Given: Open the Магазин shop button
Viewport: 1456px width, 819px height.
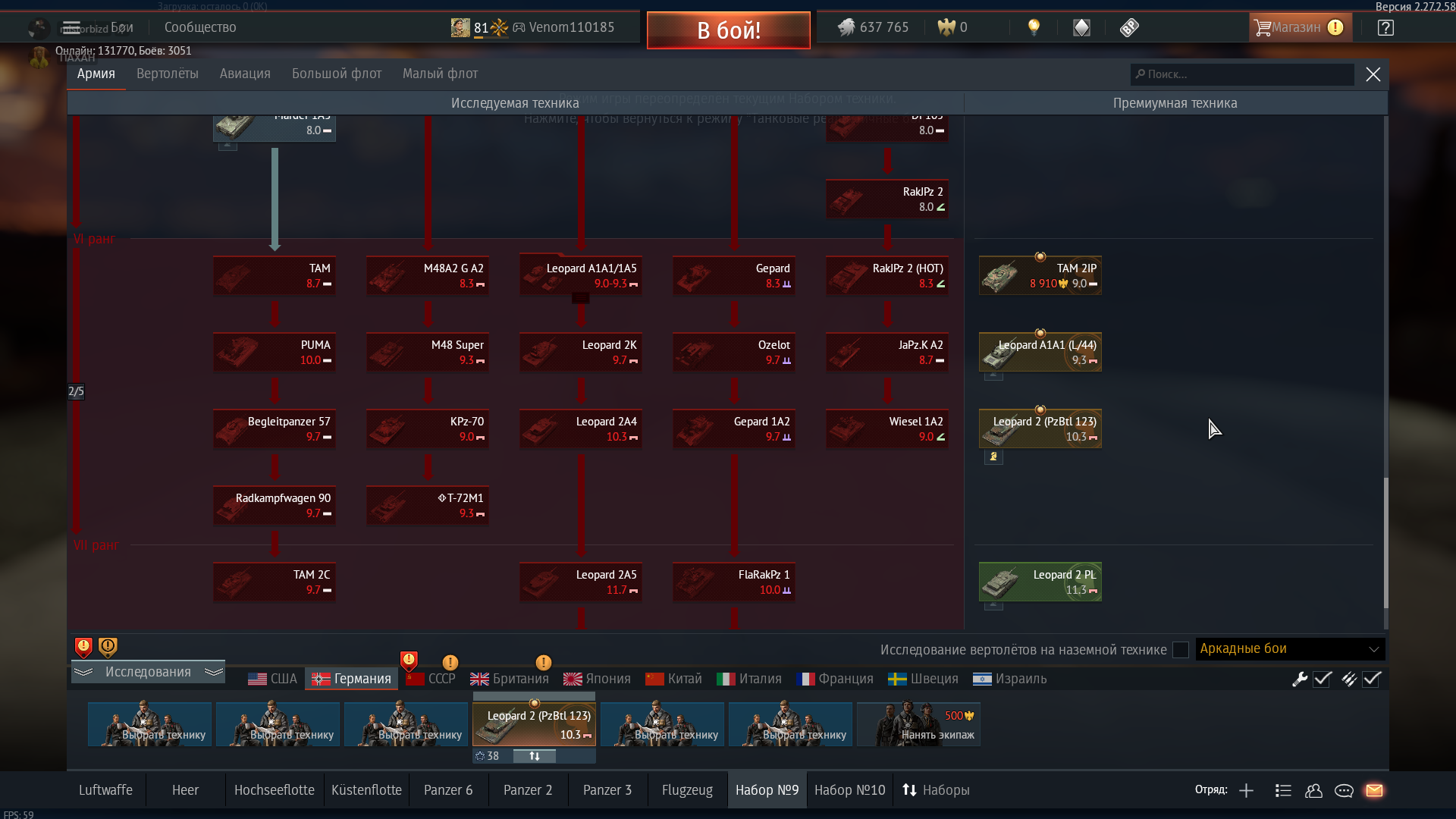Looking at the screenshot, I should tap(1300, 27).
